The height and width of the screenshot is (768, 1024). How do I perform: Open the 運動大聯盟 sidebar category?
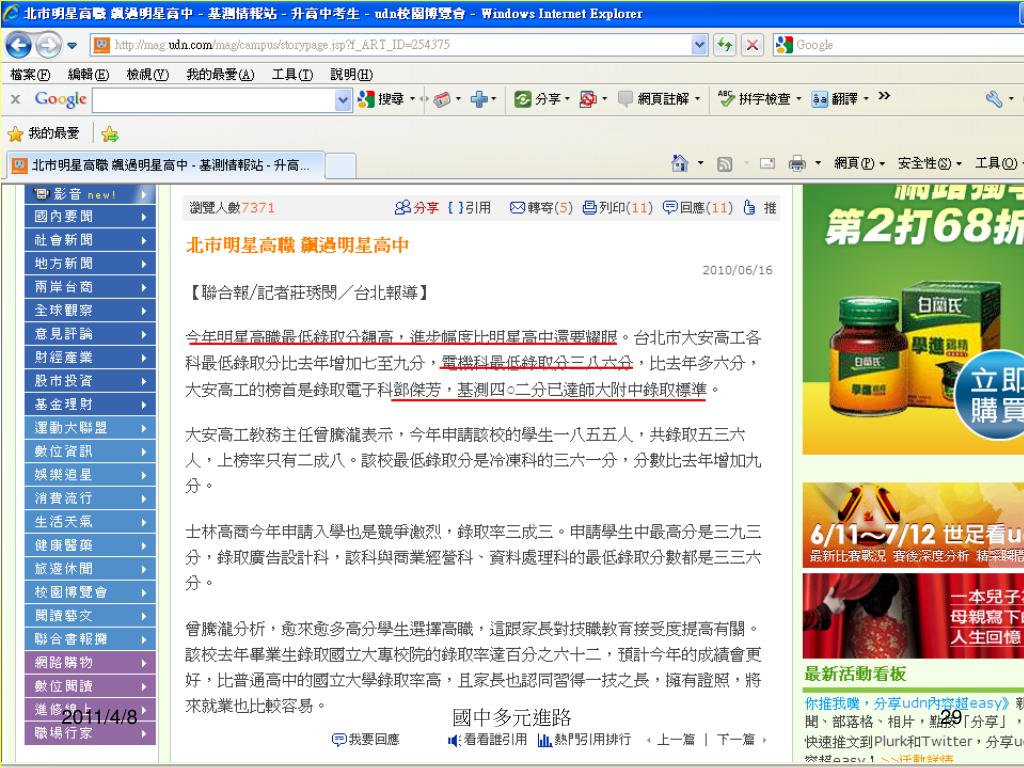coord(90,428)
